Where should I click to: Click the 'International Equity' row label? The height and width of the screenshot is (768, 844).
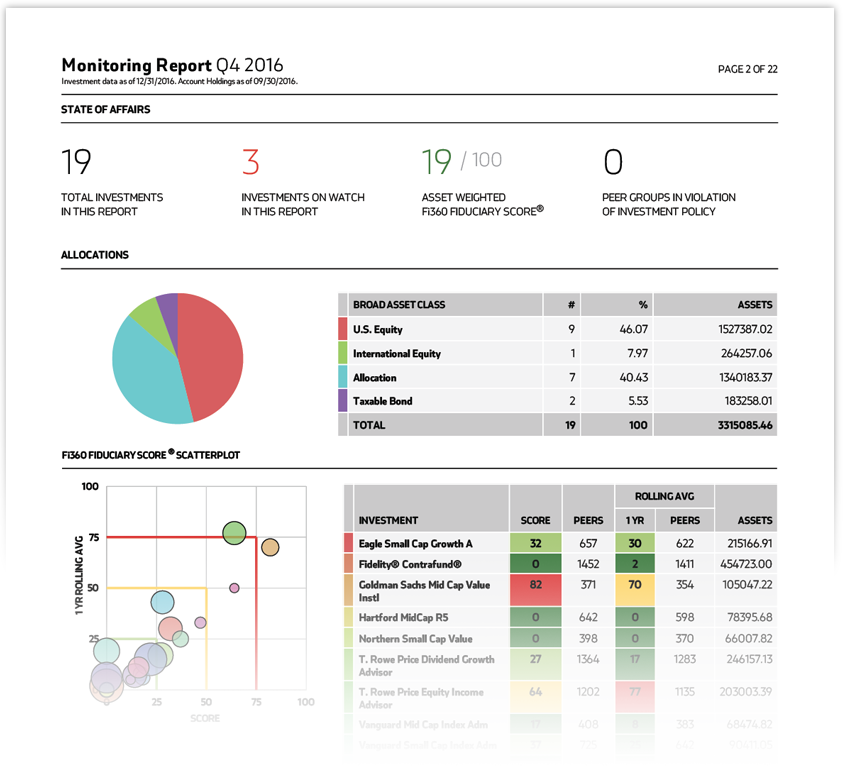397,354
